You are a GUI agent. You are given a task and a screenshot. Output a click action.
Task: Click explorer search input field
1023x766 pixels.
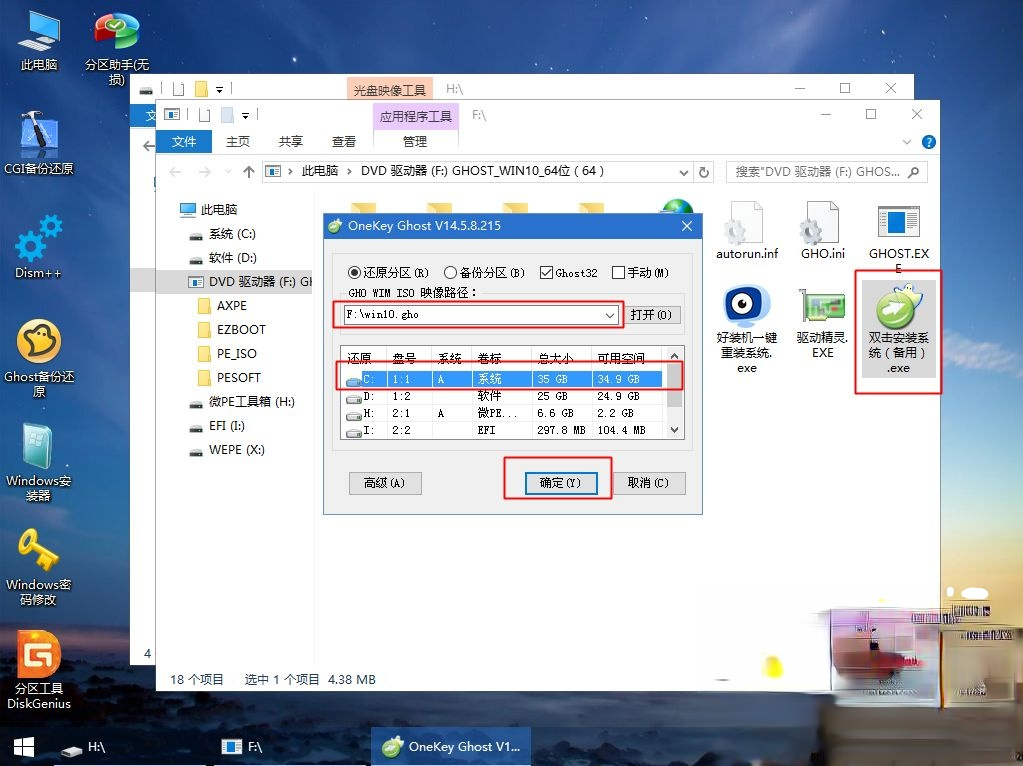(816, 172)
